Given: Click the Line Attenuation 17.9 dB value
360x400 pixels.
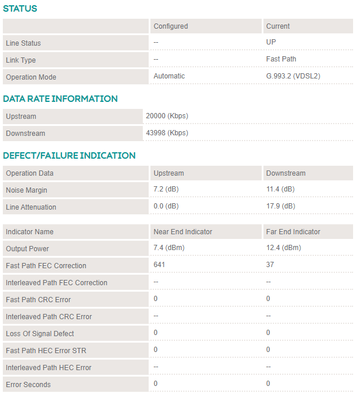Looking at the screenshot, I should 281,206.
